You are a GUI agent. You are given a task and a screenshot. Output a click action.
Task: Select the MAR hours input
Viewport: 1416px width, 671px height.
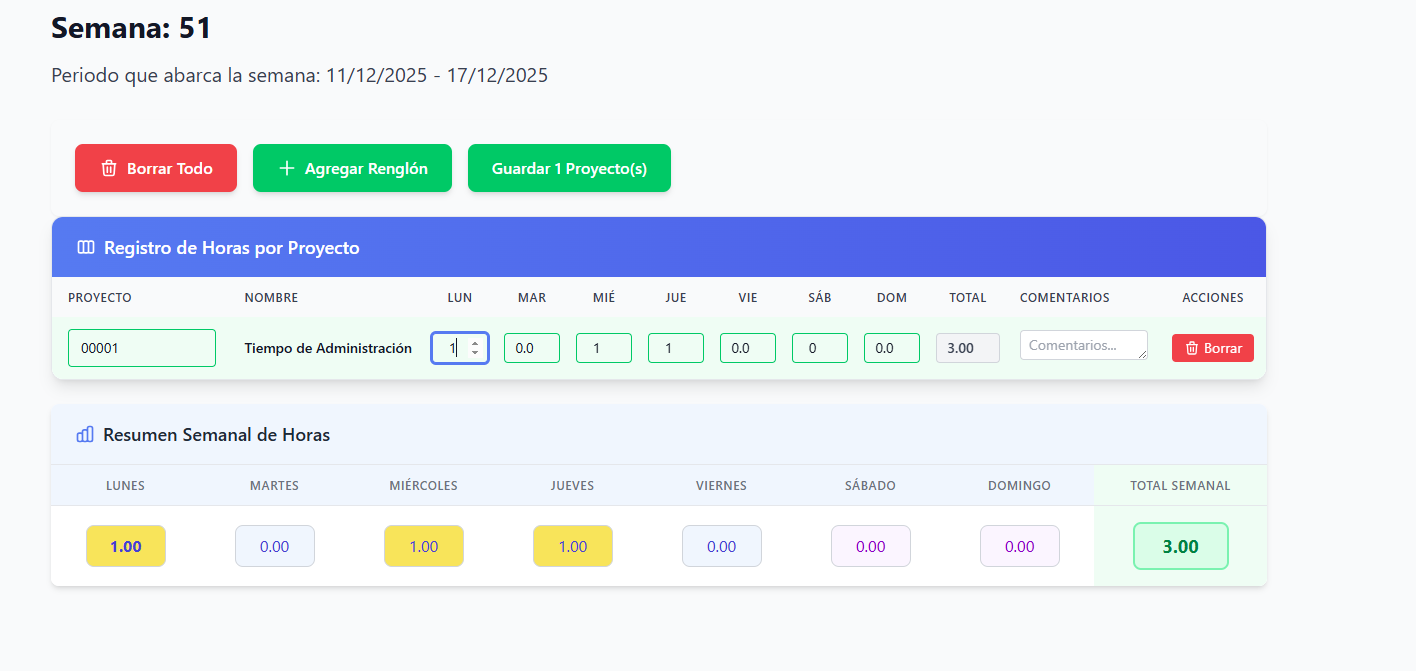[x=531, y=348]
